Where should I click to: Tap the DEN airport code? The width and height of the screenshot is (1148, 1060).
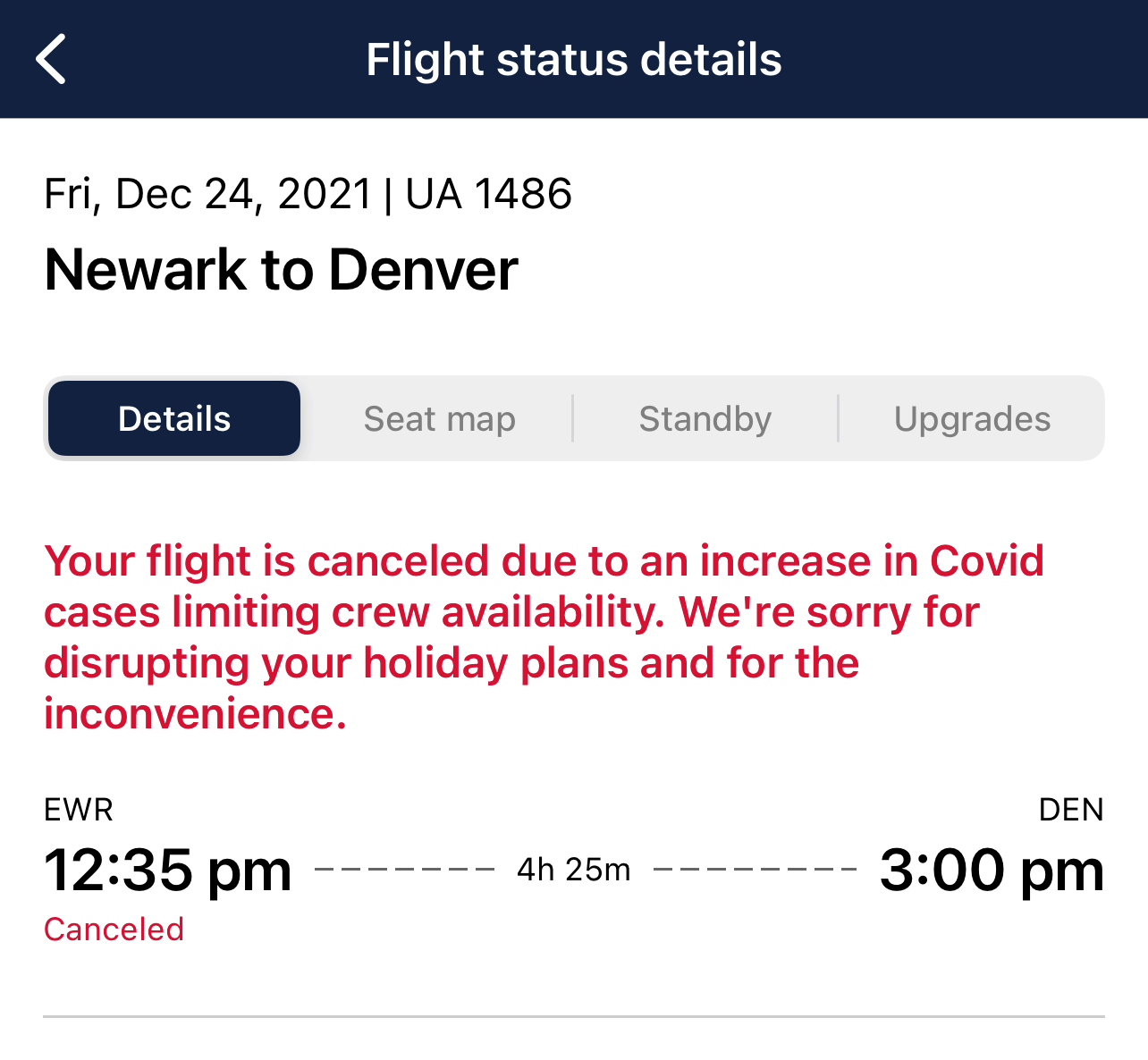[x=1072, y=810]
